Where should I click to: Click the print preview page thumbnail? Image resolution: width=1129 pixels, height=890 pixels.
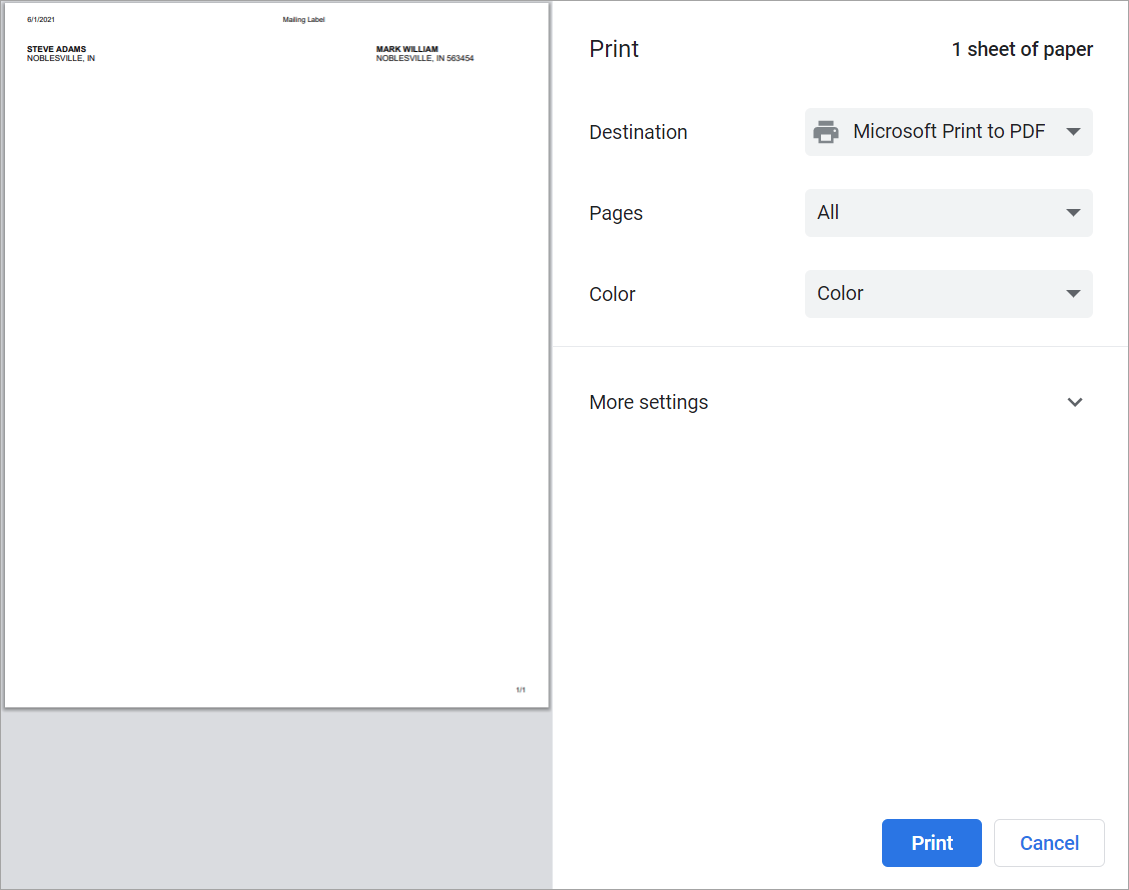(x=276, y=355)
